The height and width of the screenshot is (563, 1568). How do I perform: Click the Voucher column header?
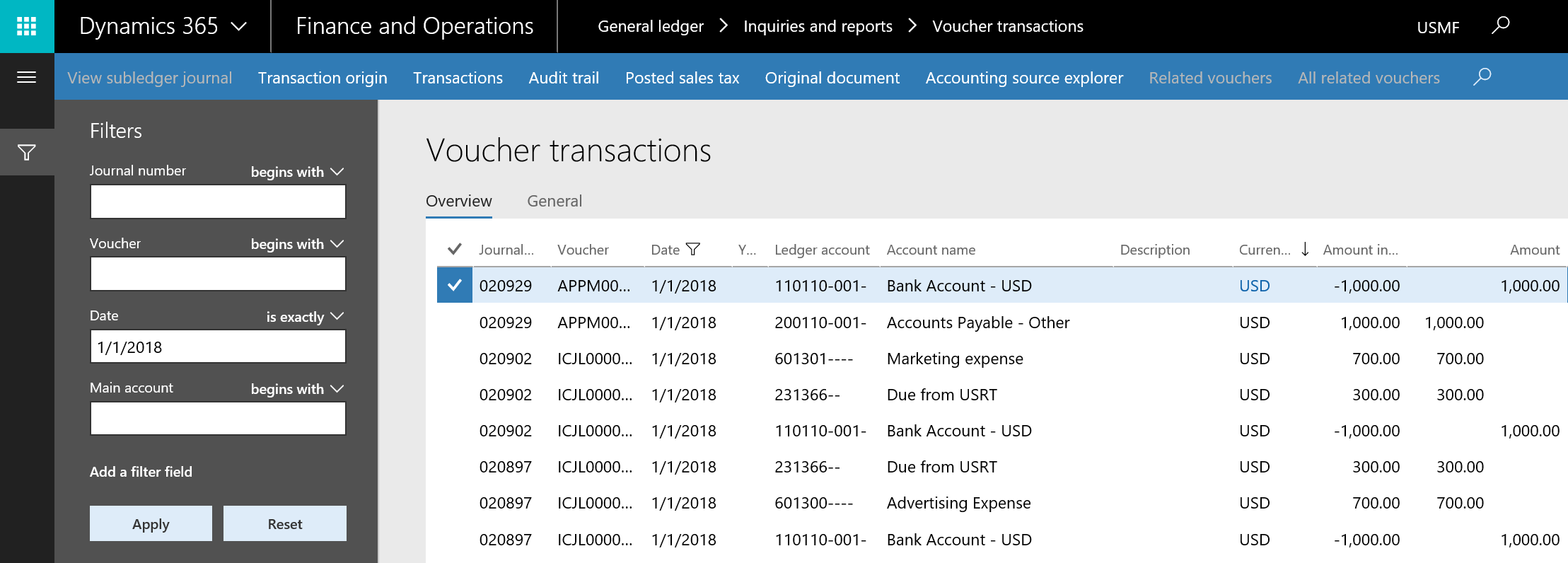click(x=583, y=249)
